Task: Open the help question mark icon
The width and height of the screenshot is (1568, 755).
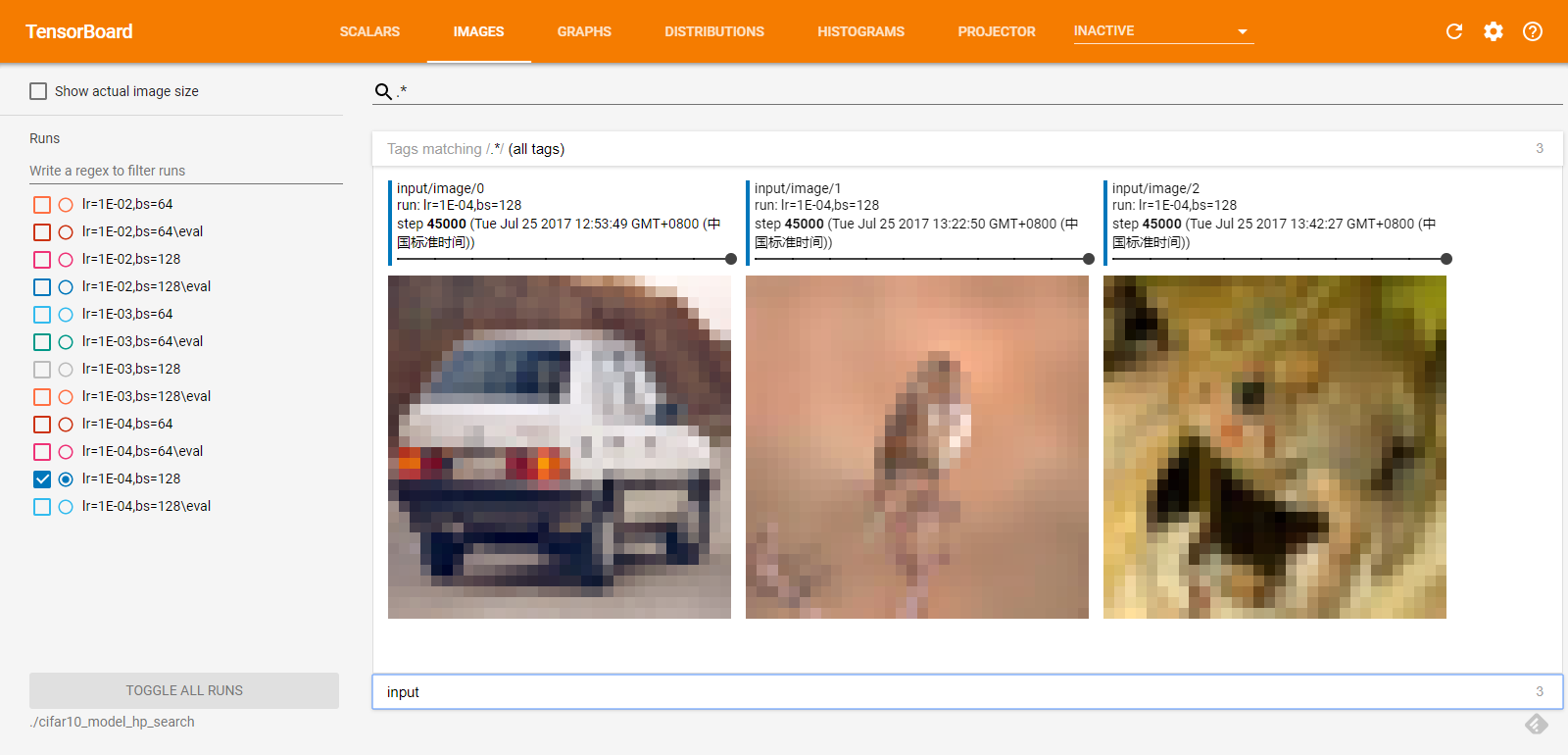Action: tap(1533, 31)
